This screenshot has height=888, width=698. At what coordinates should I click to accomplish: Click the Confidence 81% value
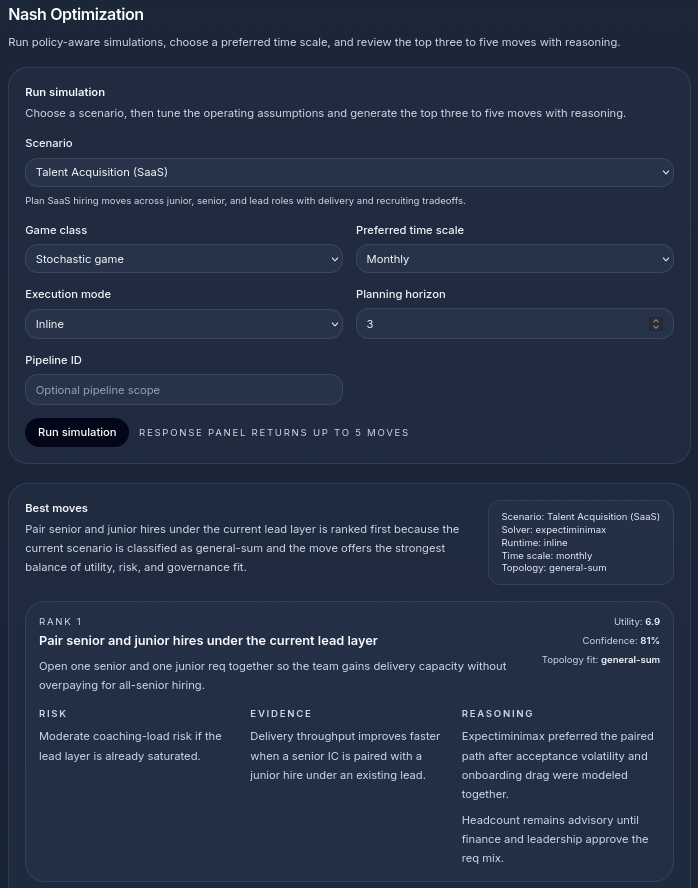pyautogui.click(x=621, y=640)
